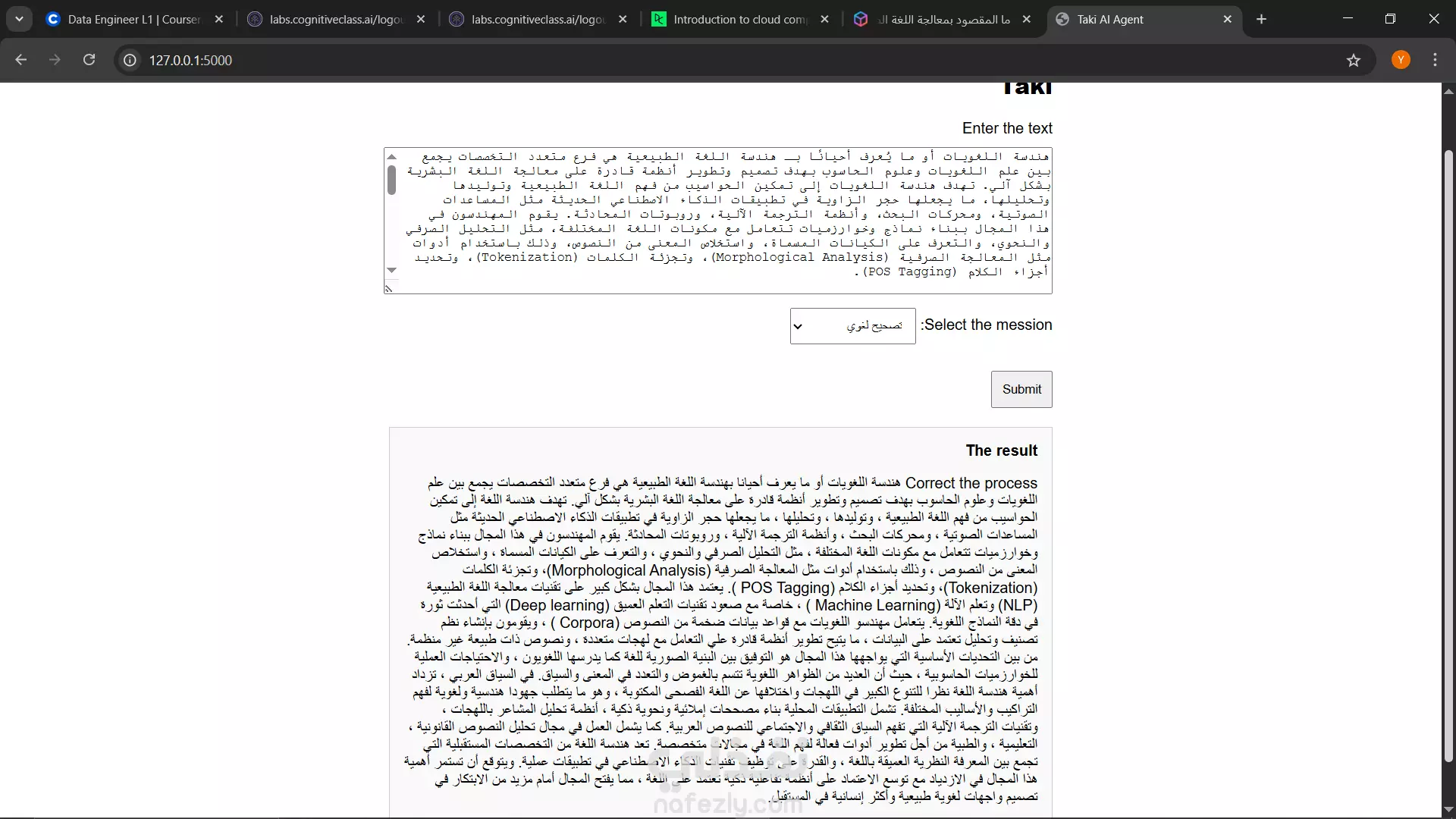Click "The result" heading

(x=1002, y=450)
